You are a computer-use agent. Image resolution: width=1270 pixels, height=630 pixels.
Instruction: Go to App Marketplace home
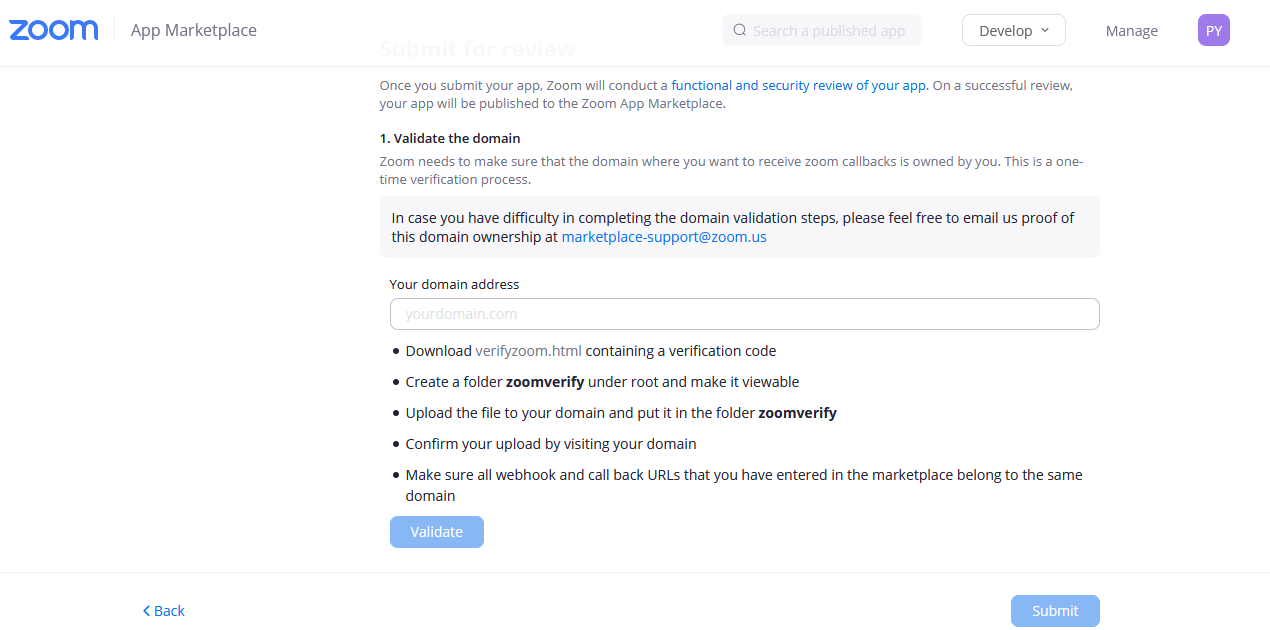point(194,30)
